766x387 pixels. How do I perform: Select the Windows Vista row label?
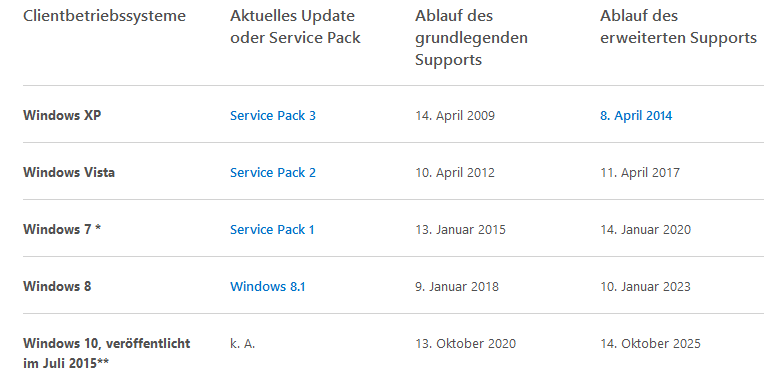click(x=69, y=172)
